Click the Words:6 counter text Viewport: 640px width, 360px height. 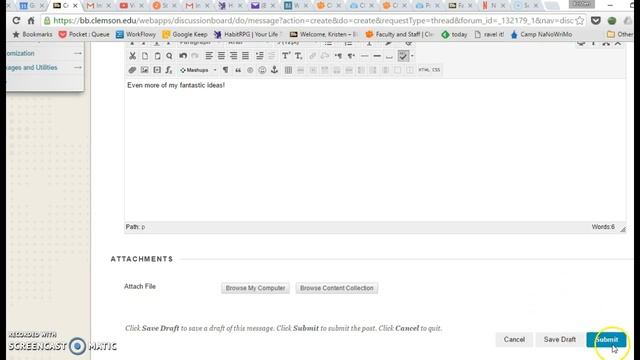603,227
